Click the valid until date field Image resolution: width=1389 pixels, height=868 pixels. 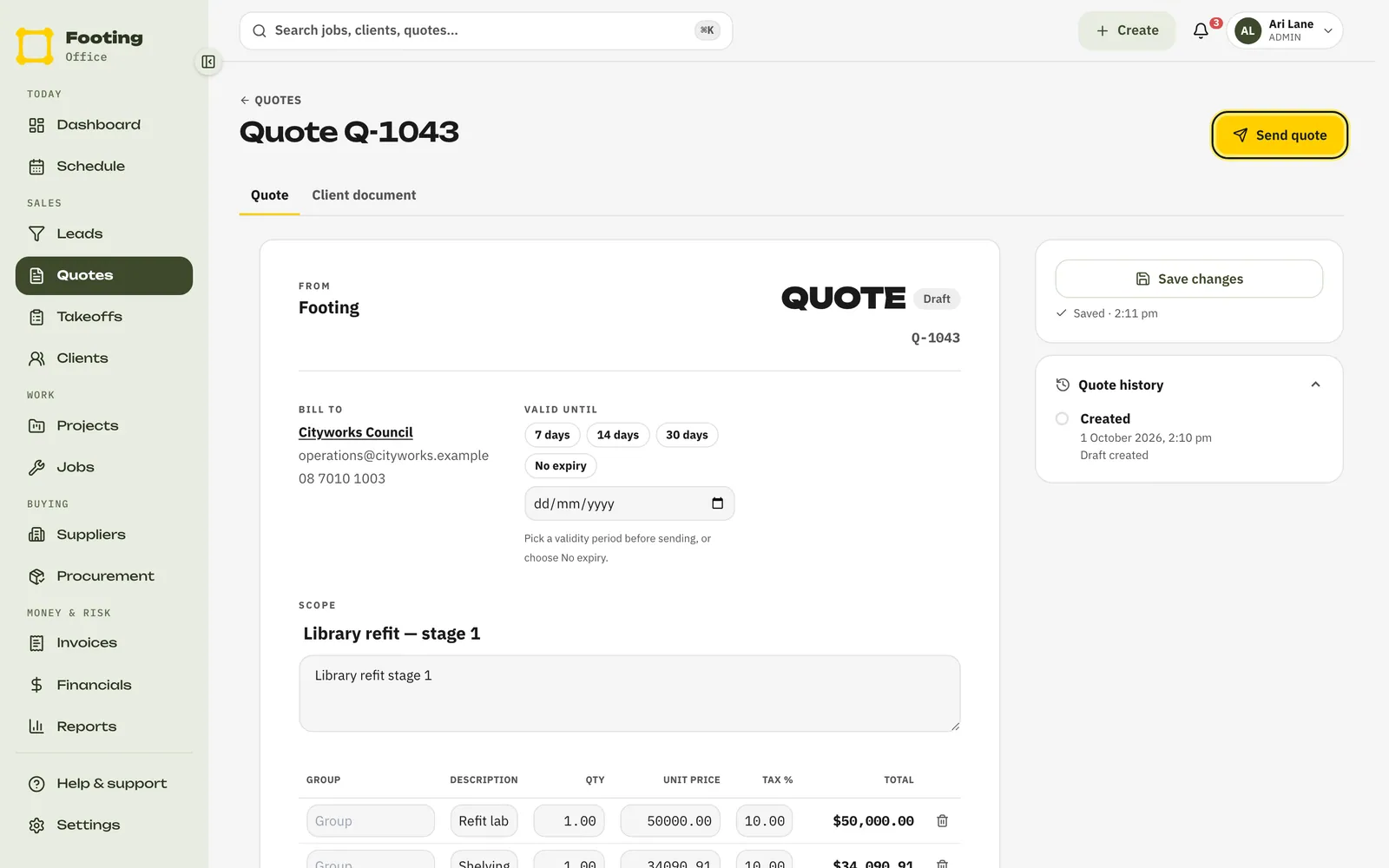click(629, 503)
